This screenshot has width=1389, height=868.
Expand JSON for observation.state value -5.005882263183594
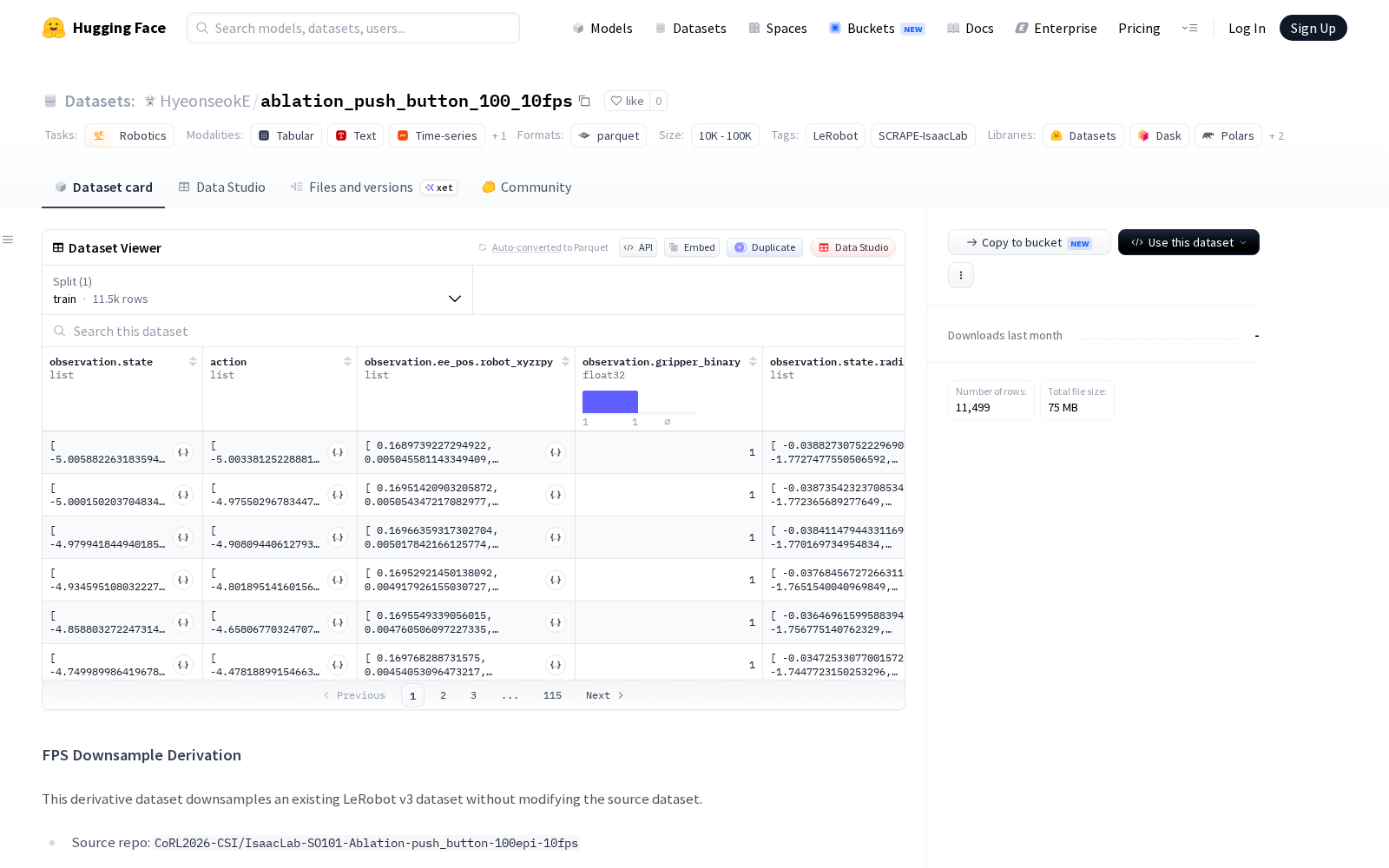point(183,452)
